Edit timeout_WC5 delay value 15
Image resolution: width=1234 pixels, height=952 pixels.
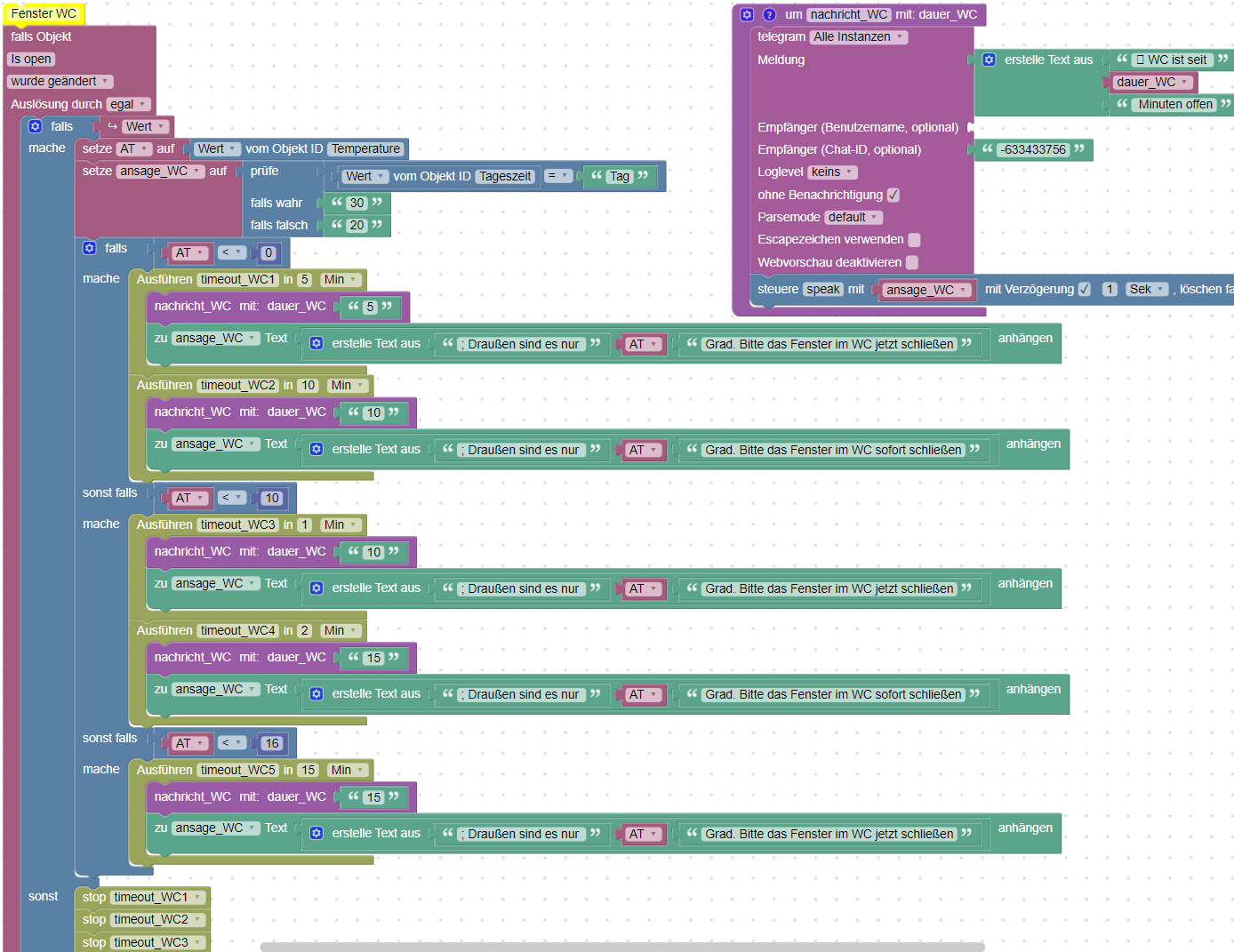pos(308,770)
